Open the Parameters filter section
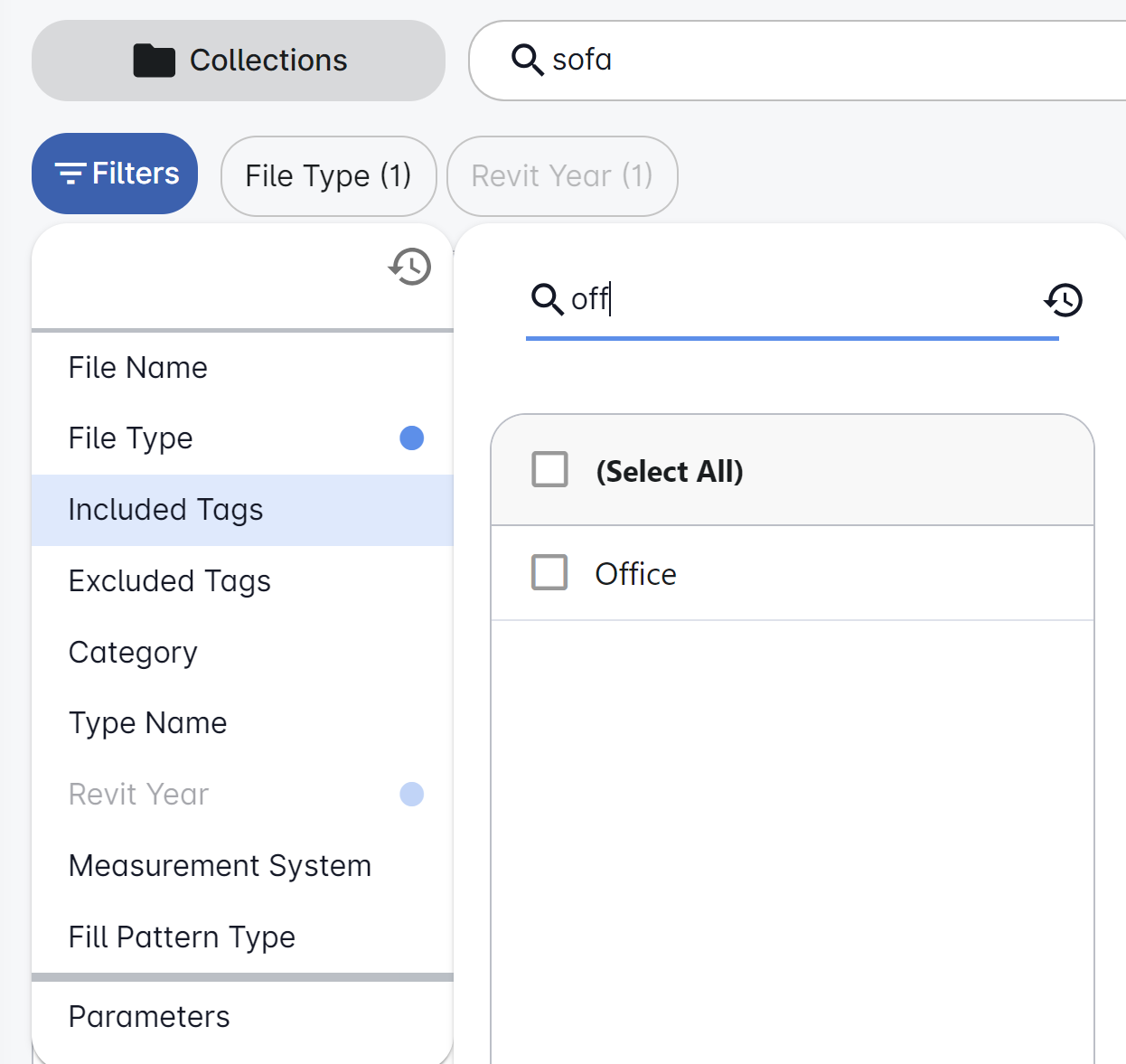The width and height of the screenshot is (1126, 1064). (x=149, y=1017)
